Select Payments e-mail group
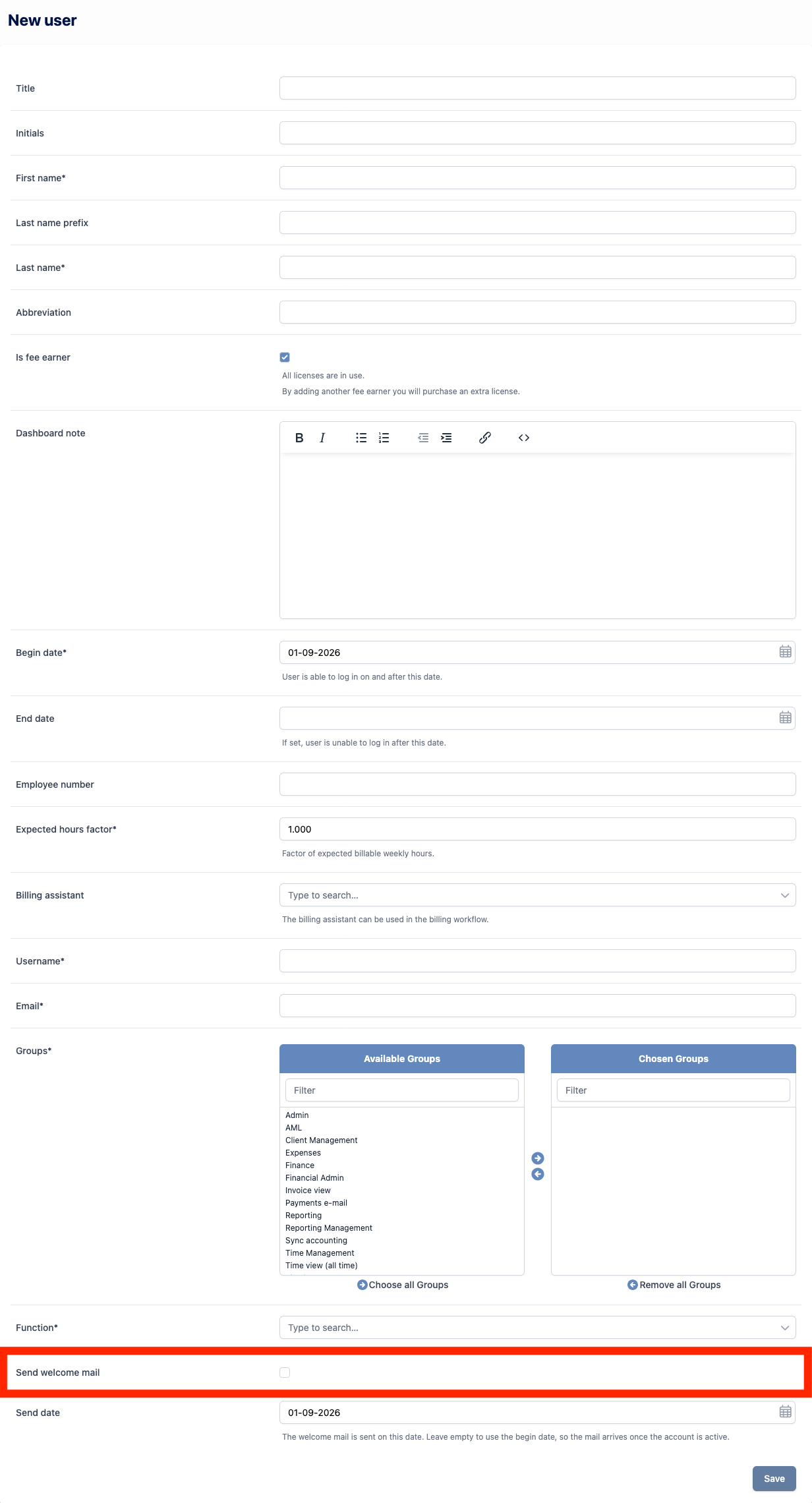Image resolution: width=812 pixels, height=1503 pixels. click(x=316, y=1203)
